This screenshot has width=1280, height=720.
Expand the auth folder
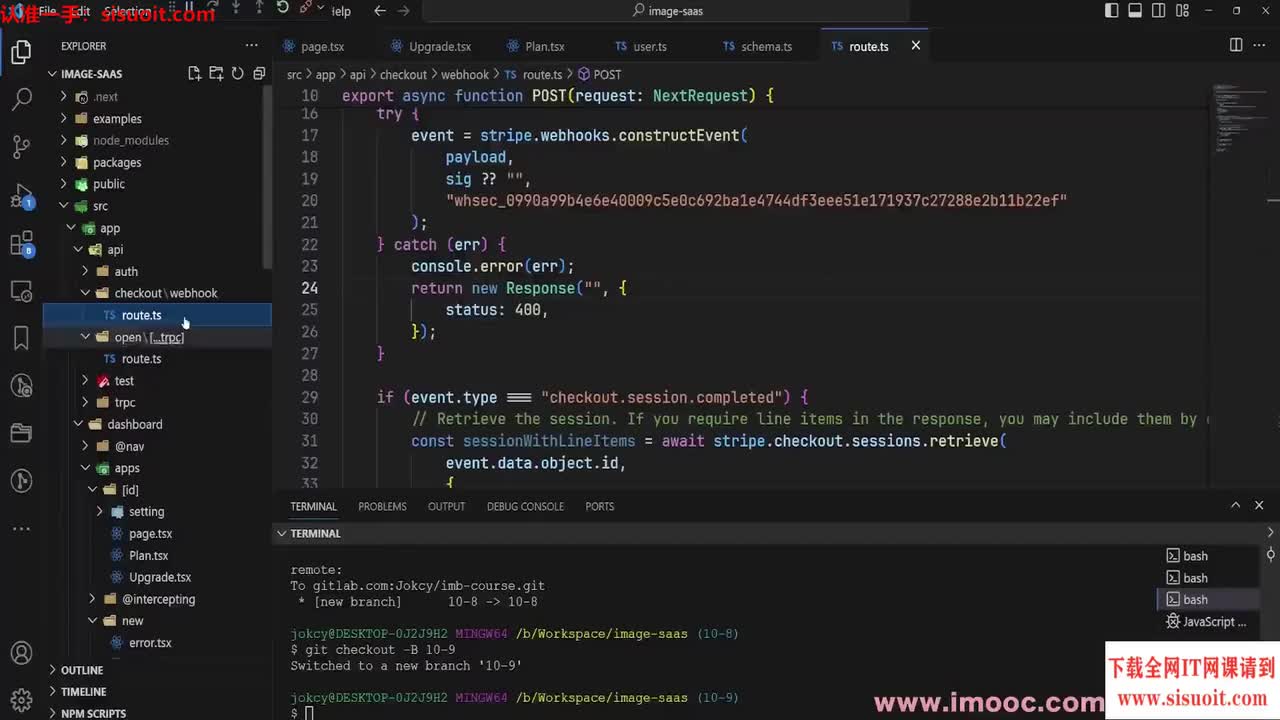(x=85, y=271)
